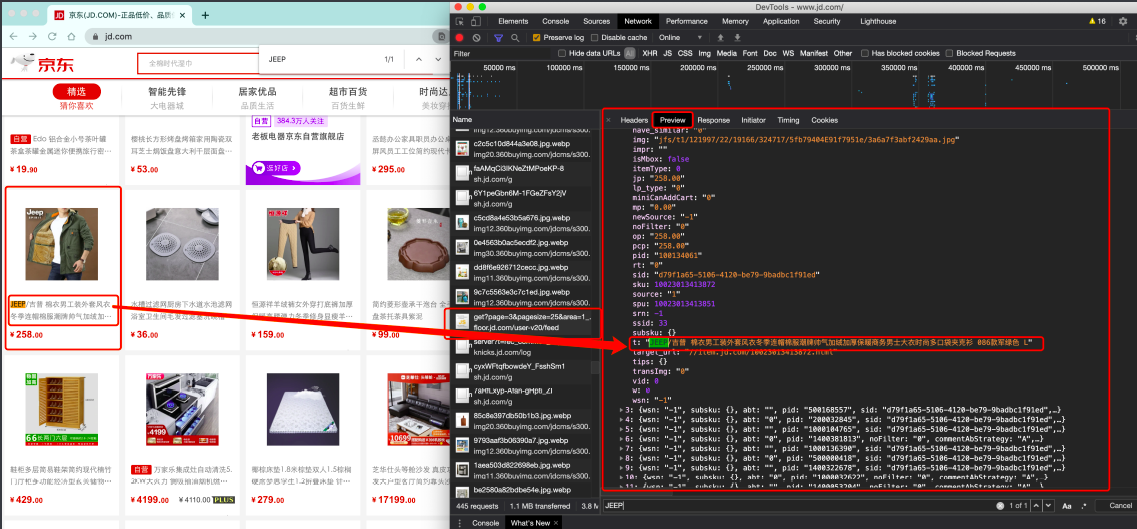The image size is (1137, 529).
Task: Open a new browser tab with plus
Action: (205, 15)
